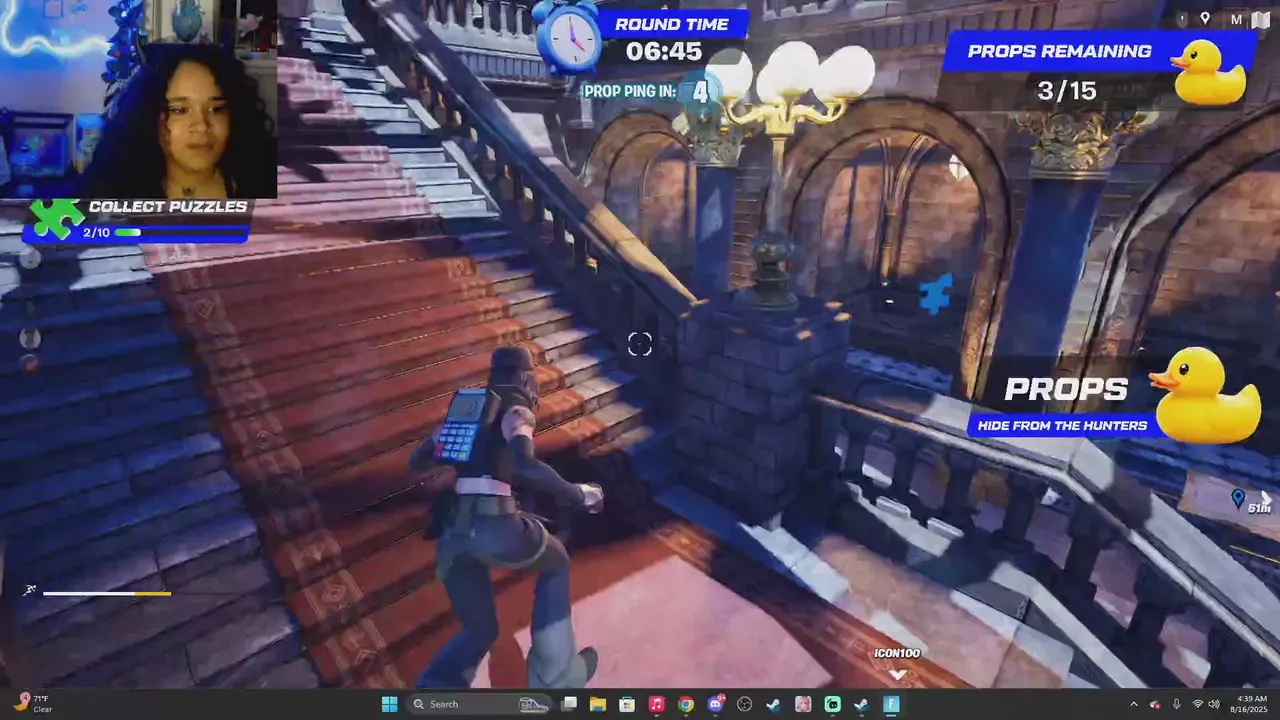Switch to OBS Studio in the taskbar

click(744, 704)
